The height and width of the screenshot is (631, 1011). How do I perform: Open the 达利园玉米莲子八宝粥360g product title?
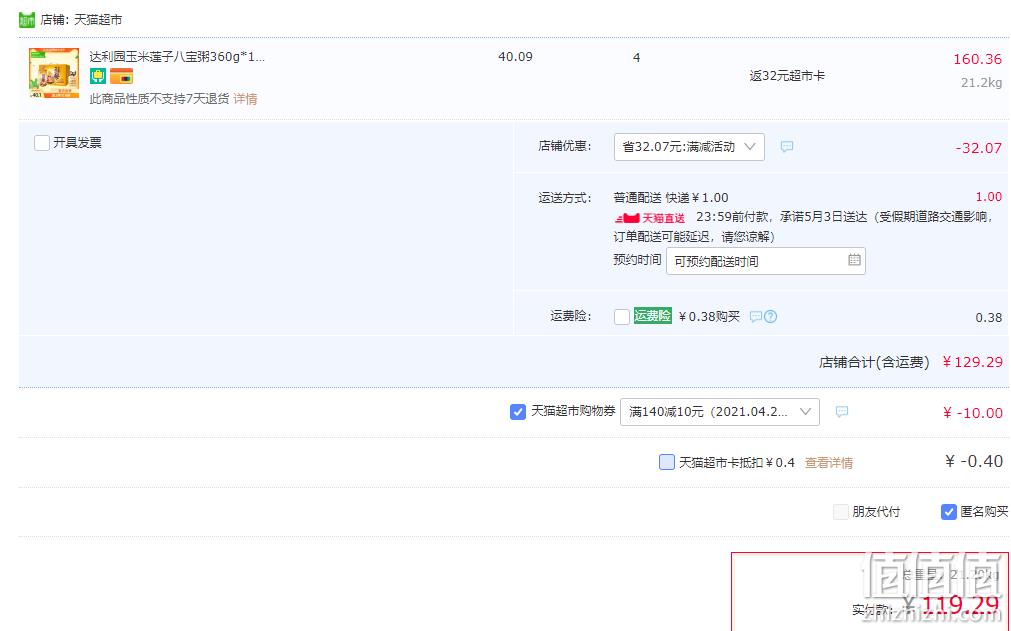[x=177, y=57]
